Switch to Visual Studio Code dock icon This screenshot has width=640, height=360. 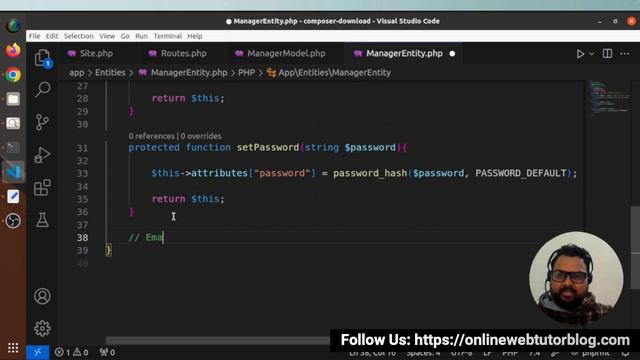click(x=13, y=171)
